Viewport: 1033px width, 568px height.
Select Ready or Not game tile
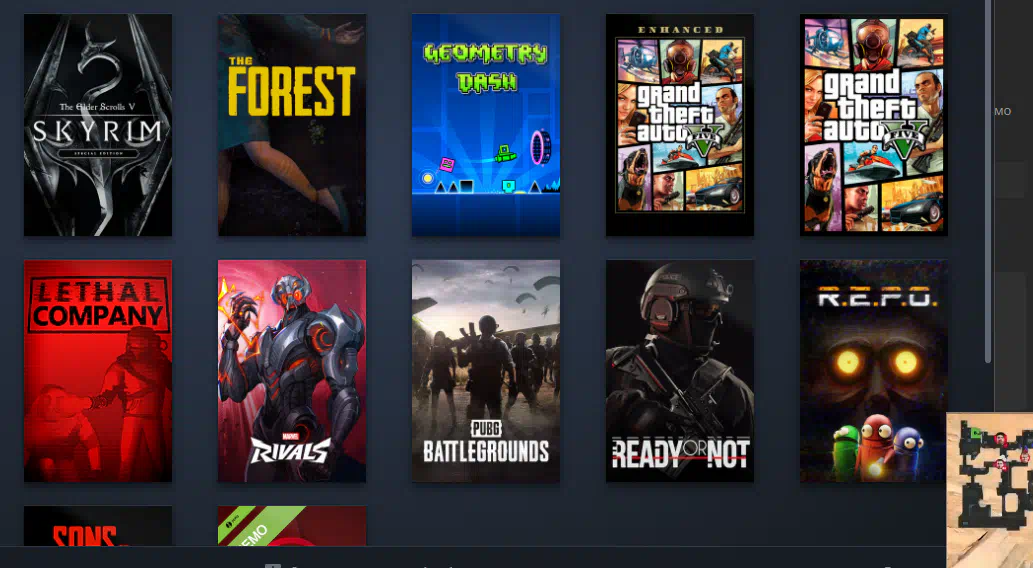pos(680,371)
